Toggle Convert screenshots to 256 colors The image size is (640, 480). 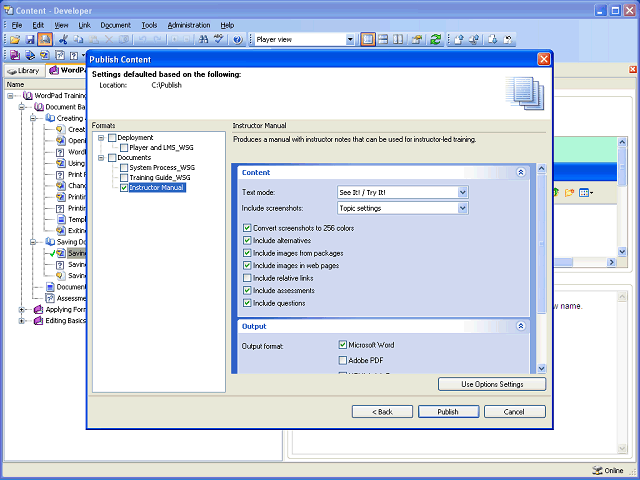click(x=247, y=228)
